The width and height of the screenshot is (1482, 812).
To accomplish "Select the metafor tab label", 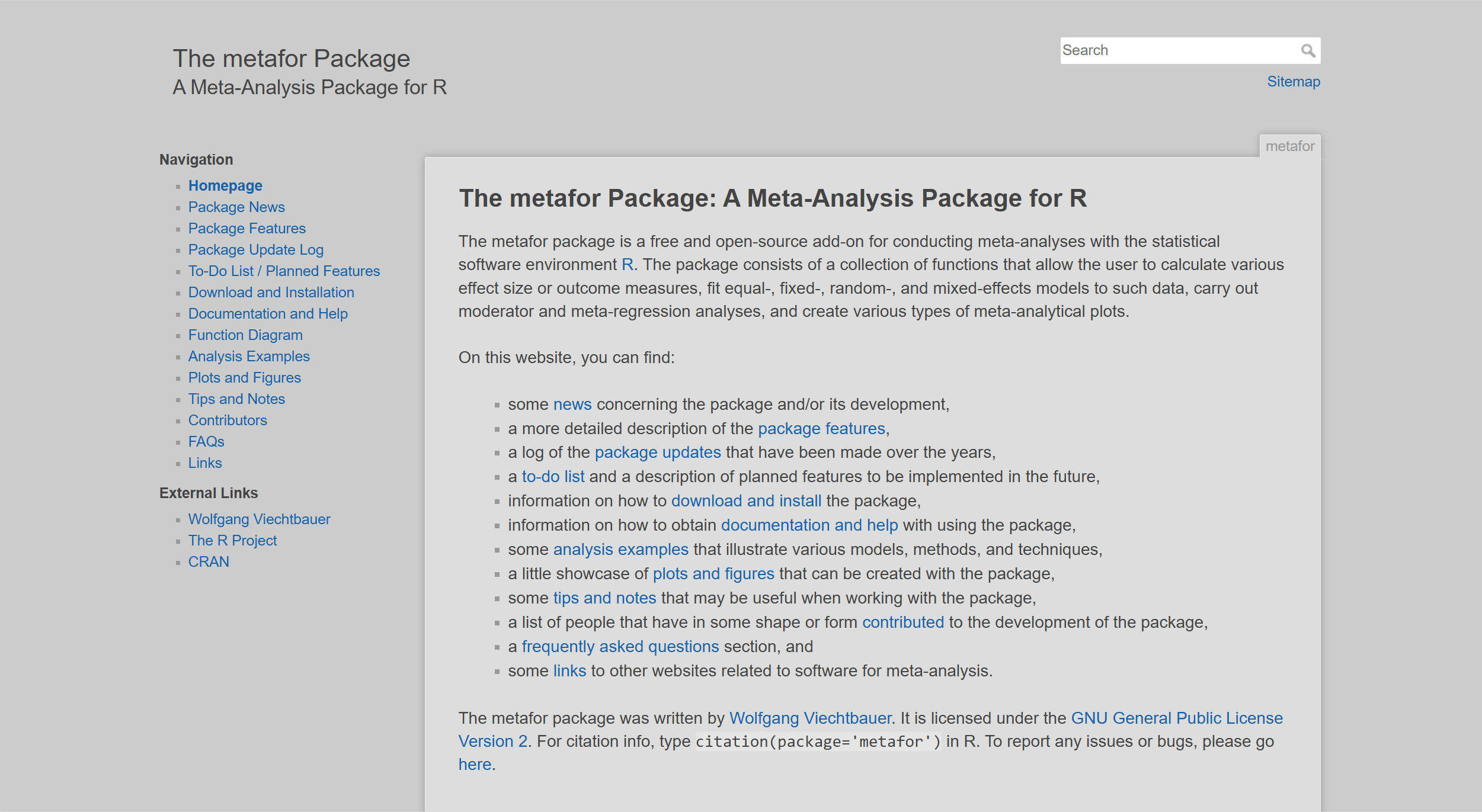I will 1289,146.
